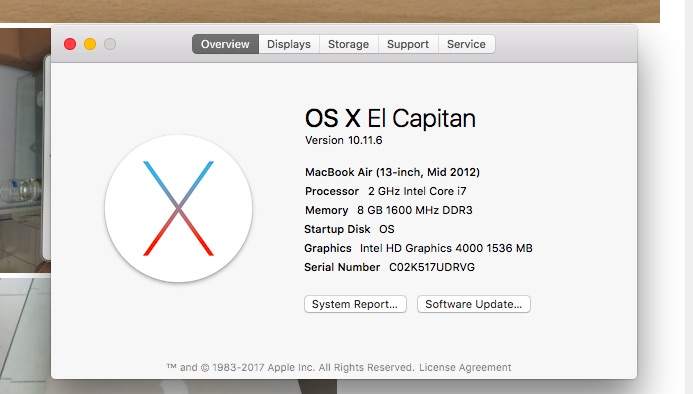Select the Service tab
This screenshot has height=394, width=693.
pos(466,44)
